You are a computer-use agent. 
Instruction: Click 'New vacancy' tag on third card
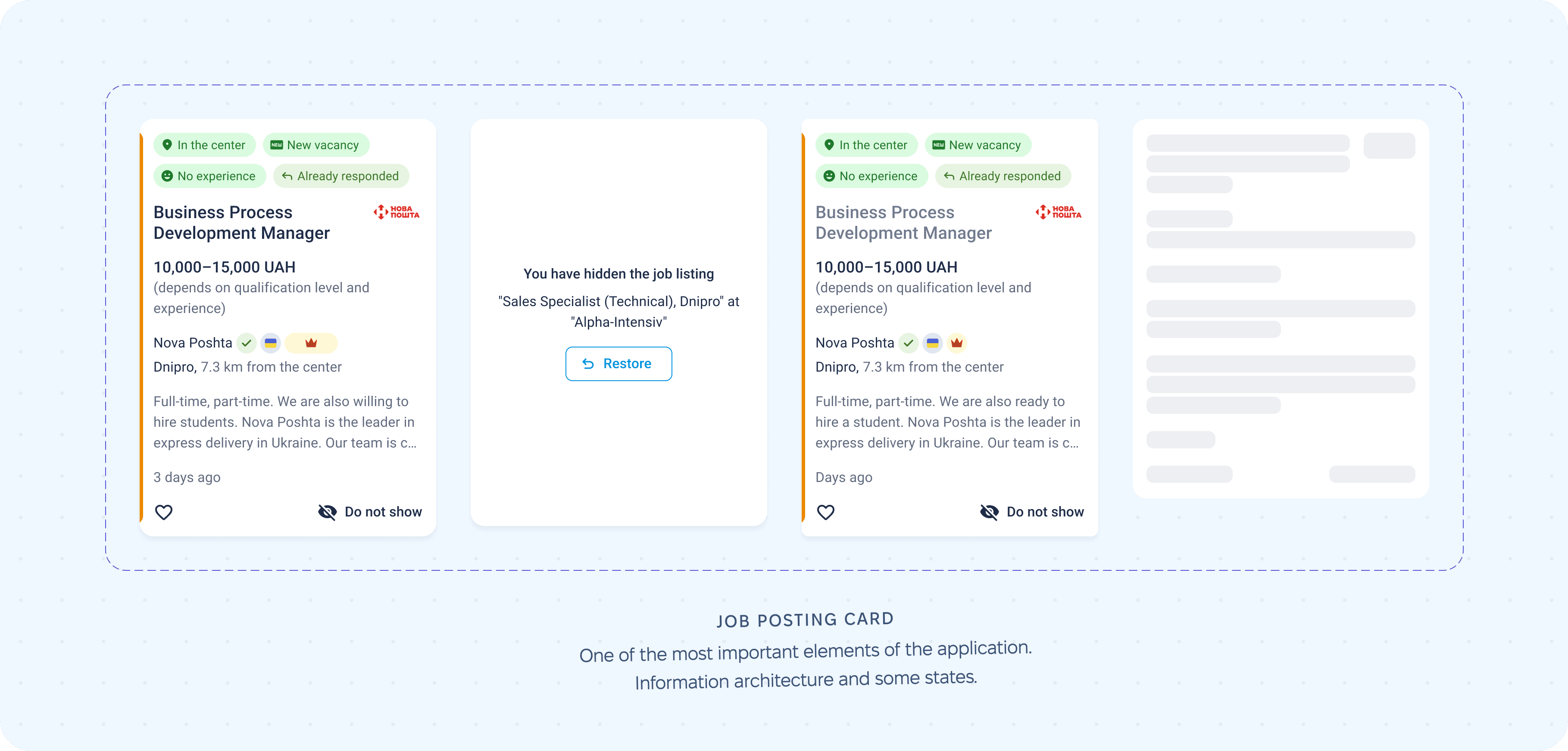click(978, 145)
